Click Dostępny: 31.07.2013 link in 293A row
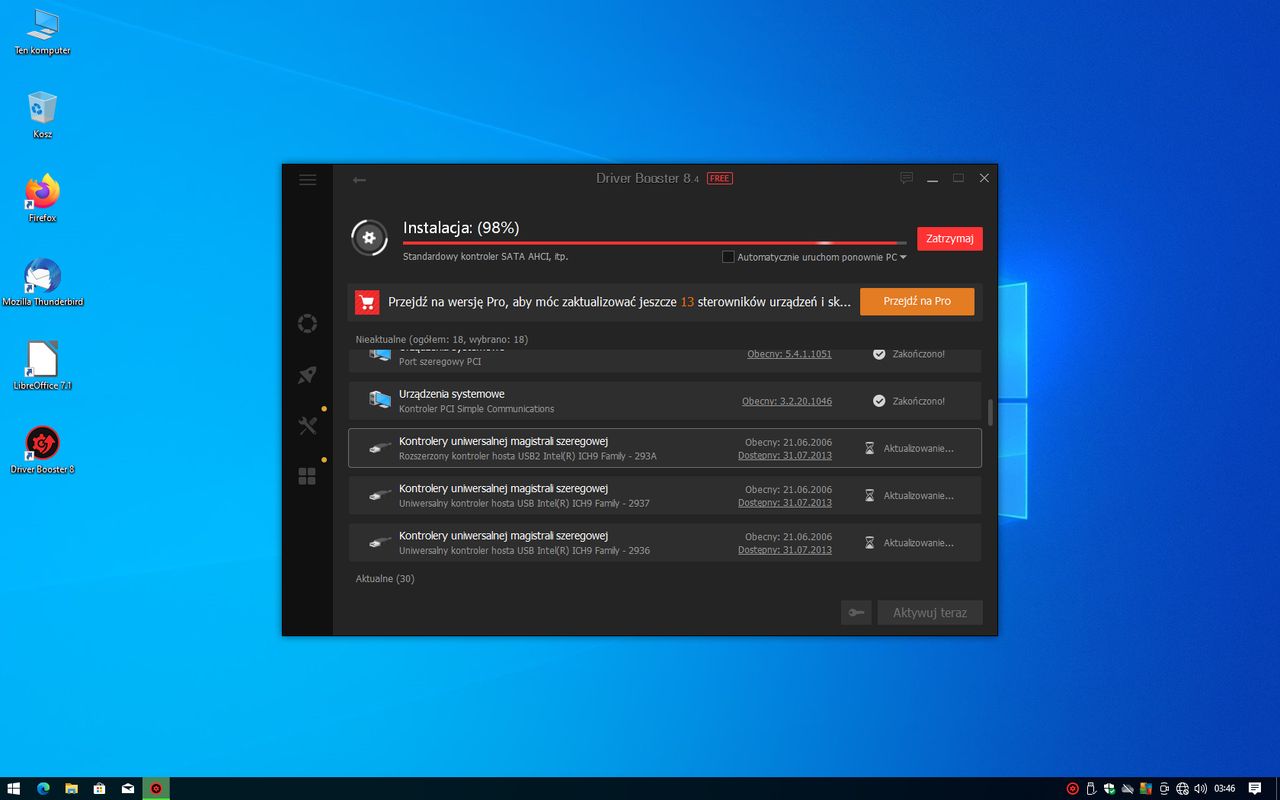 (x=785, y=455)
